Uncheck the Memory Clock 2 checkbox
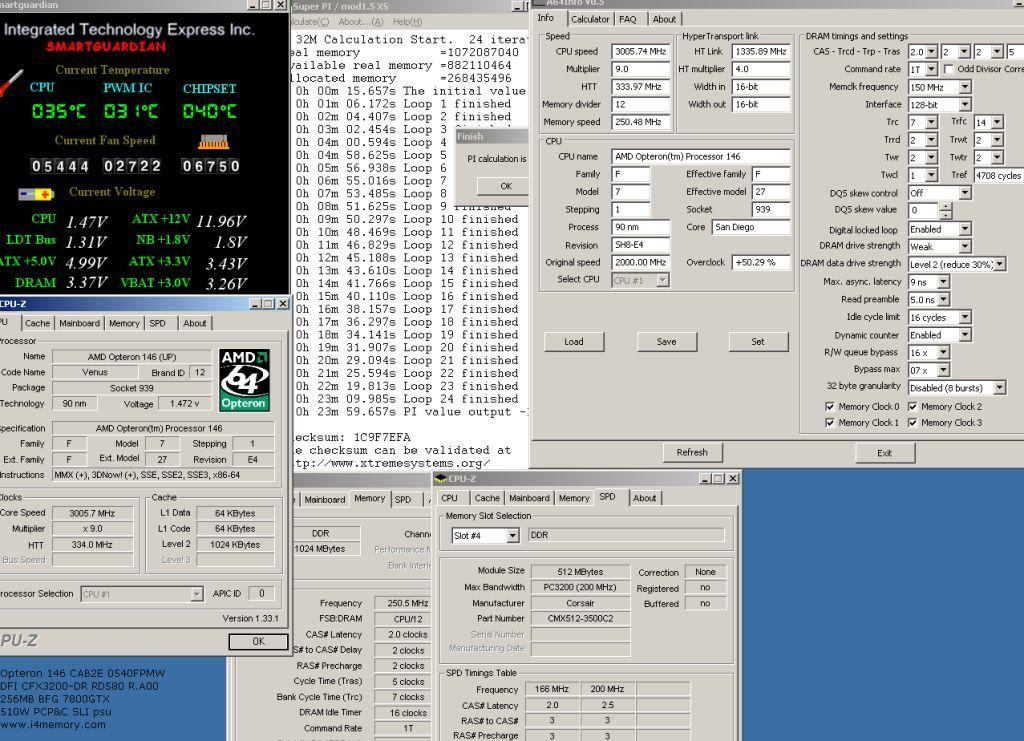Viewport: 1024px width, 741px height. click(x=912, y=406)
